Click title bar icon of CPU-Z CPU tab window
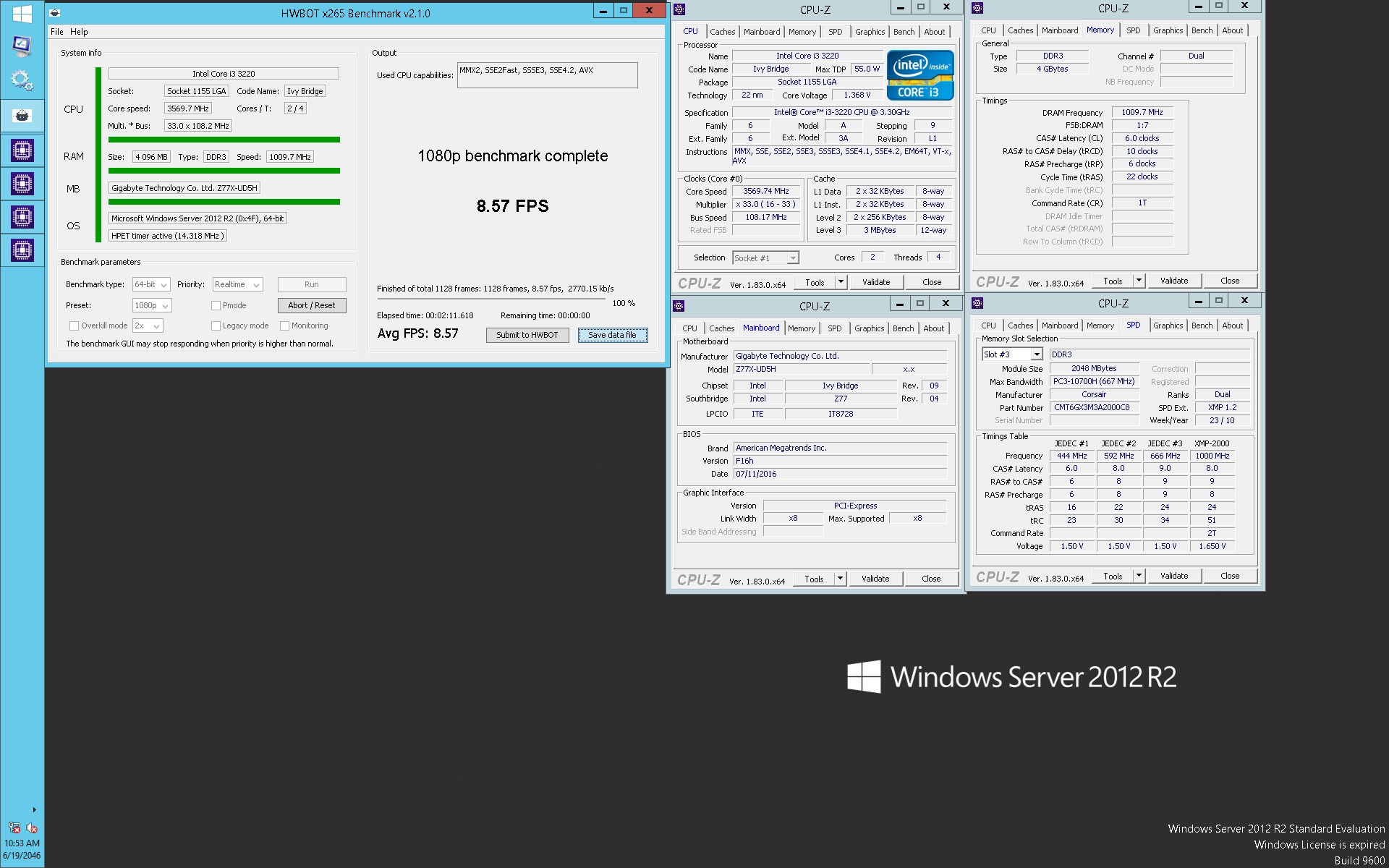 679,9
